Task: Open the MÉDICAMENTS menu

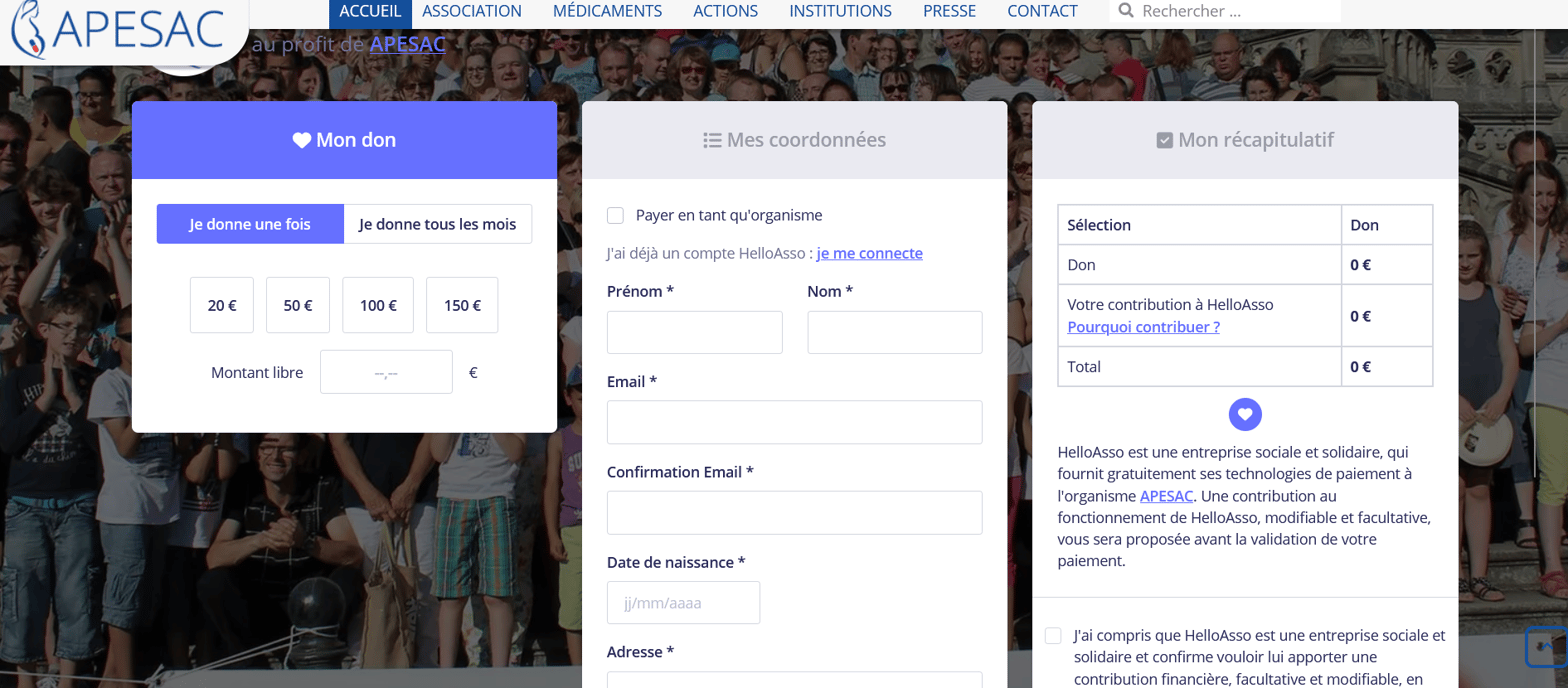Action: click(x=607, y=11)
